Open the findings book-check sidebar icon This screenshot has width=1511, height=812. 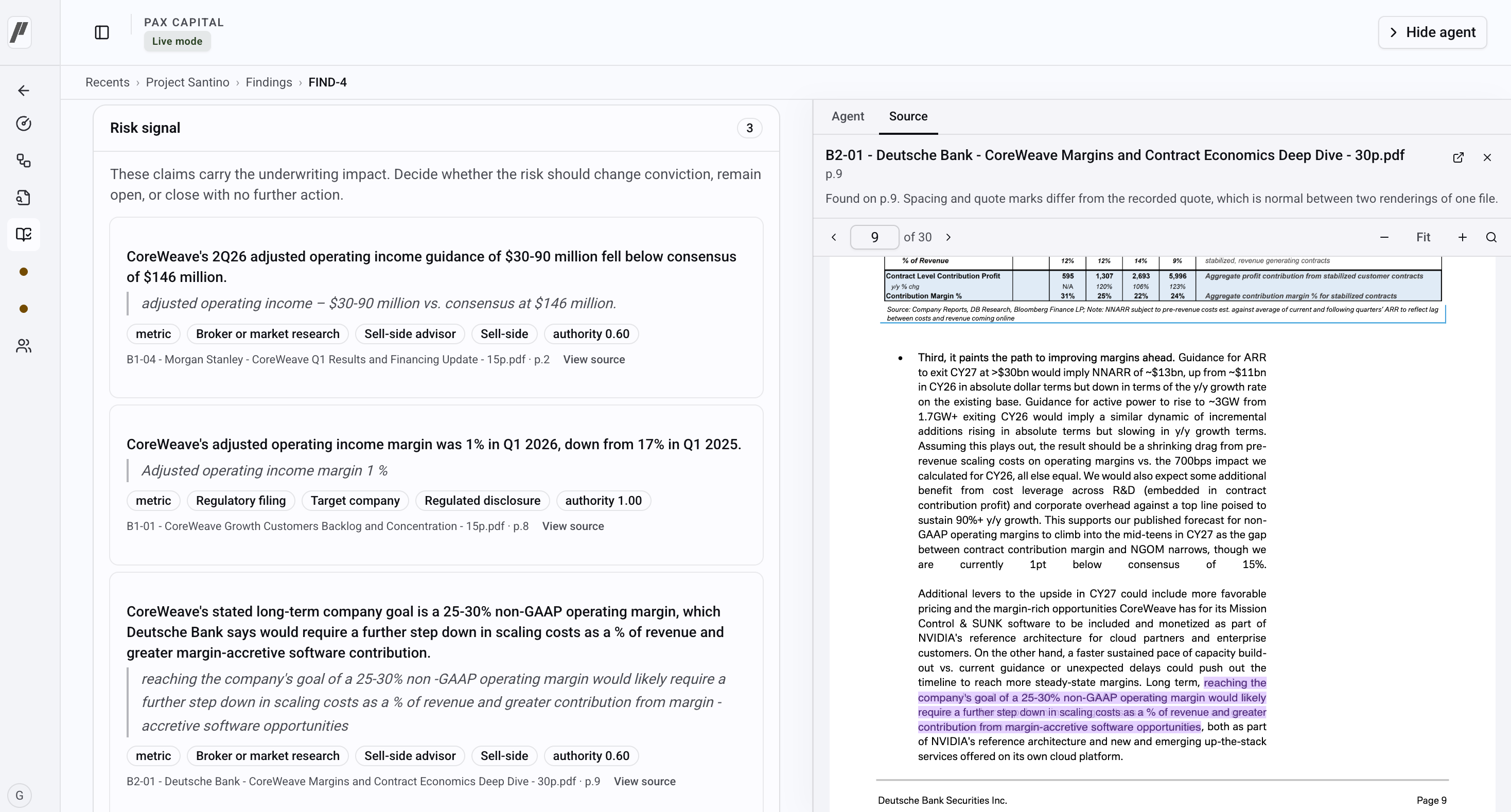tap(24, 235)
